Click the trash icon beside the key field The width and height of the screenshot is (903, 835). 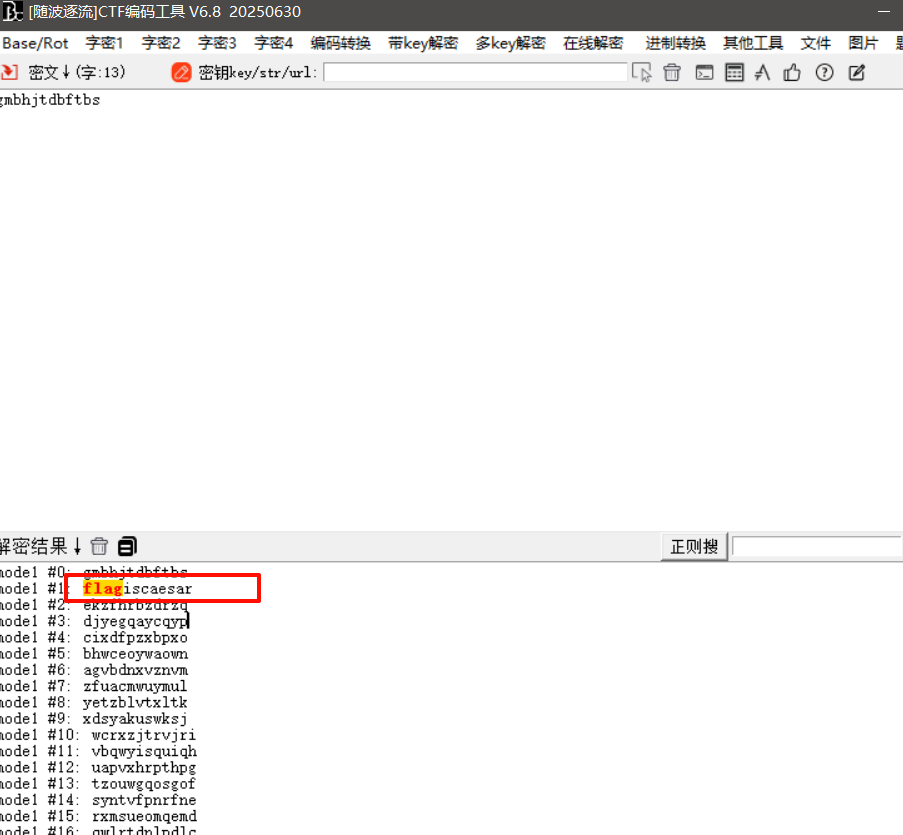[x=672, y=72]
